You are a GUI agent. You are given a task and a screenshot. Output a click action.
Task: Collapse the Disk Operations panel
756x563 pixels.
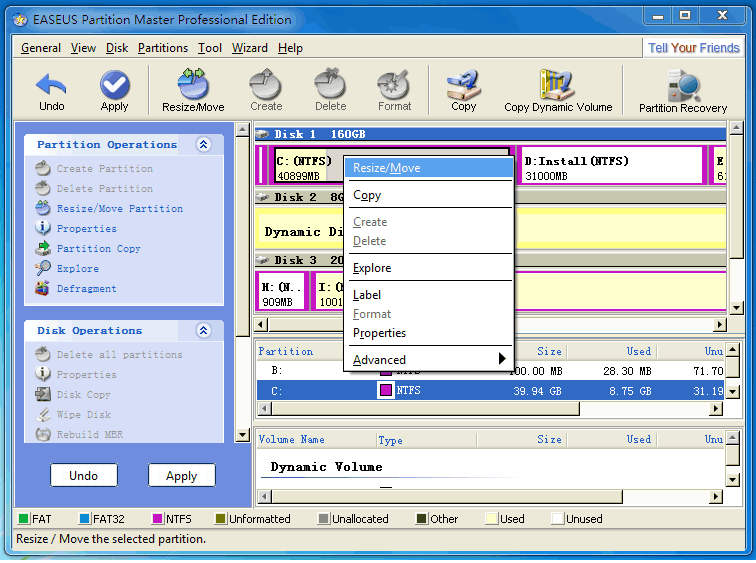pos(203,330)
